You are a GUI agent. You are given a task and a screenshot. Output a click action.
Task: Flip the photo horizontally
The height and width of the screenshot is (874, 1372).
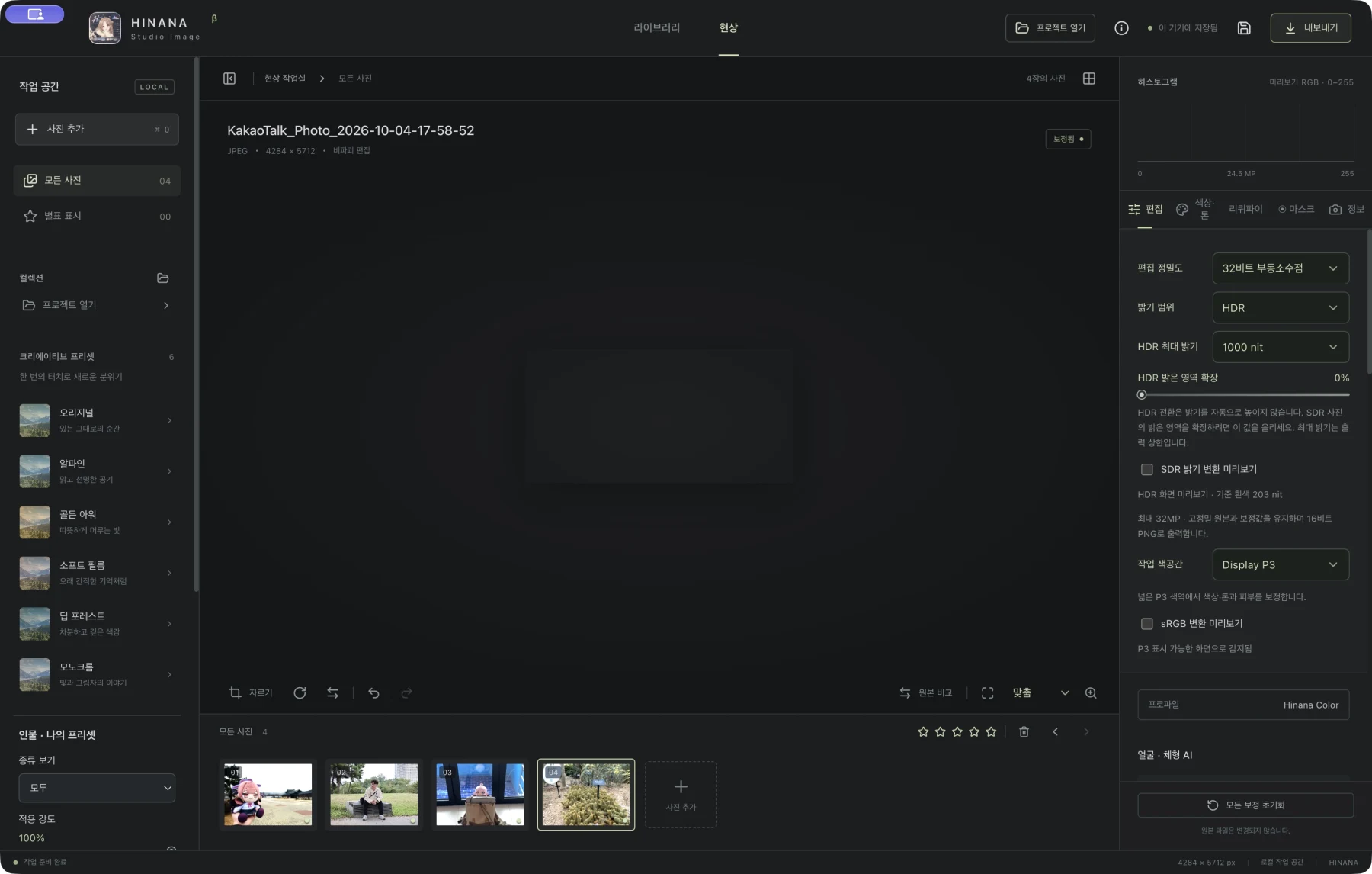tap(332, 692)
